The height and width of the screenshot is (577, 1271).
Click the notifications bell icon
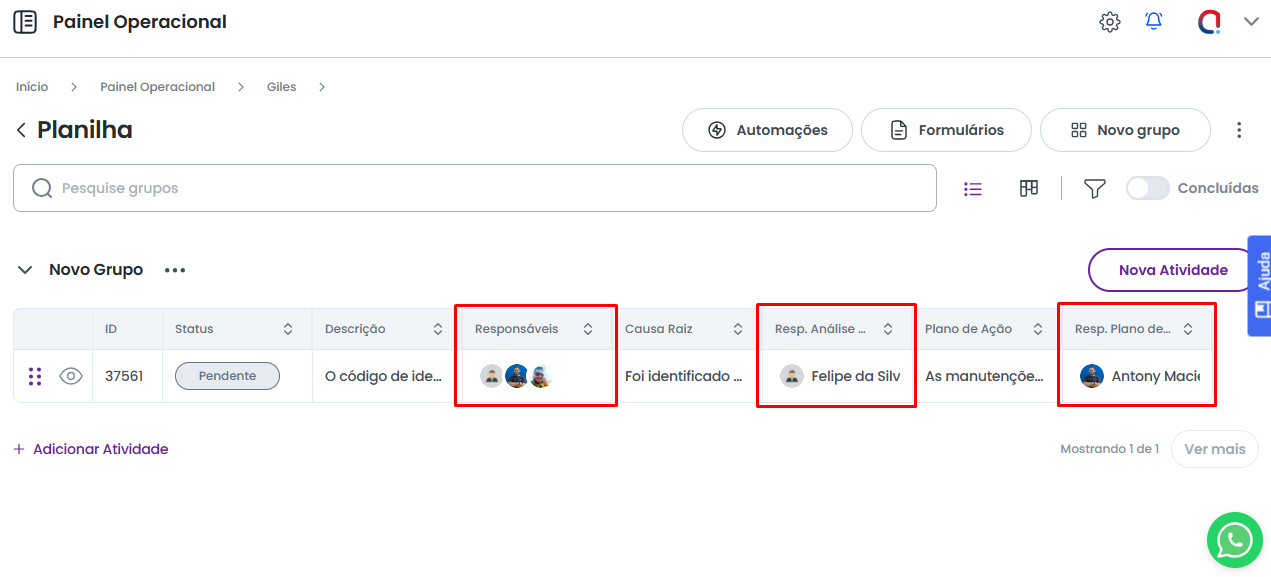(1154, 22)
